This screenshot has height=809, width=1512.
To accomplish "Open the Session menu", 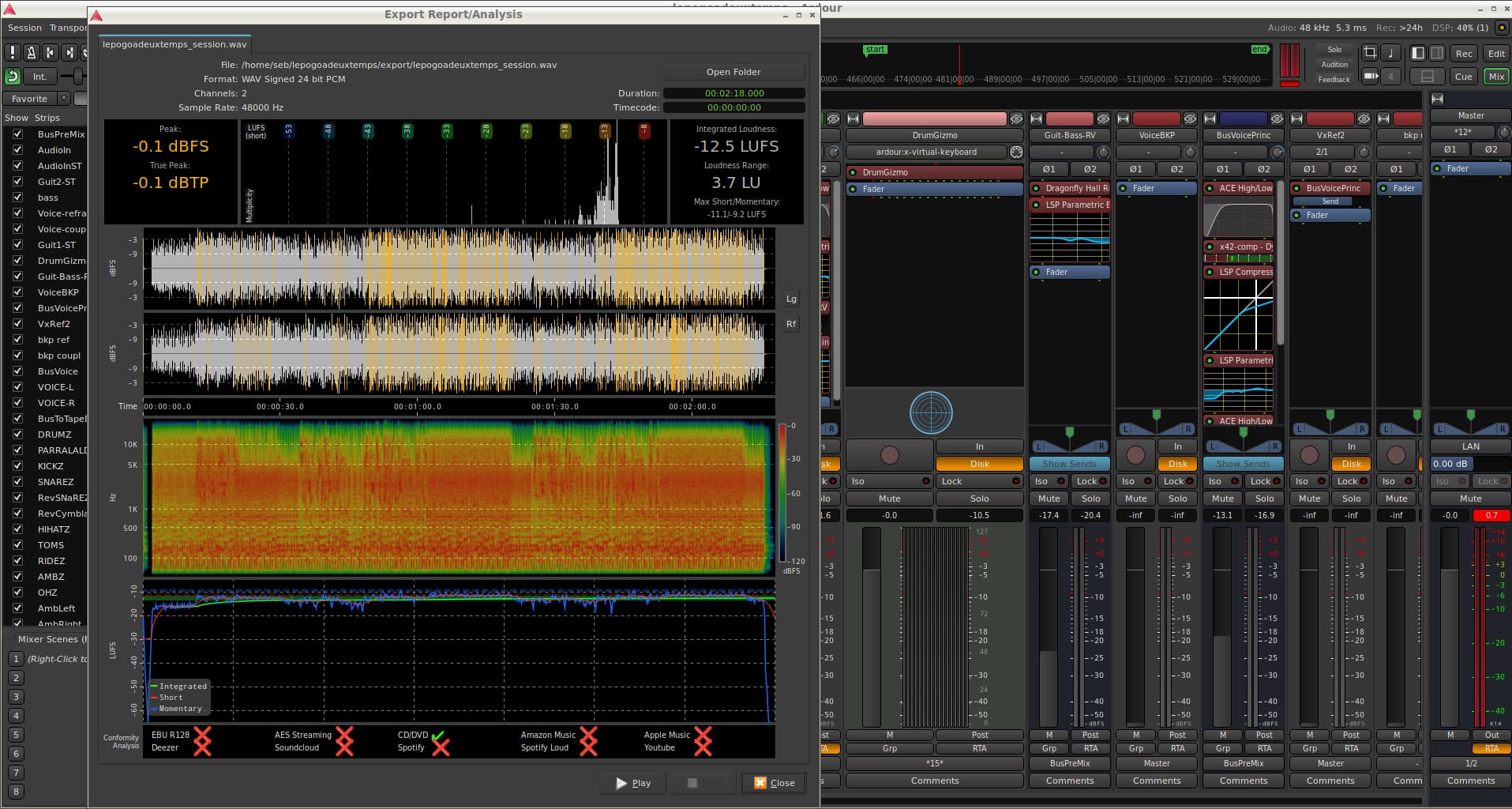I will tap(24, 28).
